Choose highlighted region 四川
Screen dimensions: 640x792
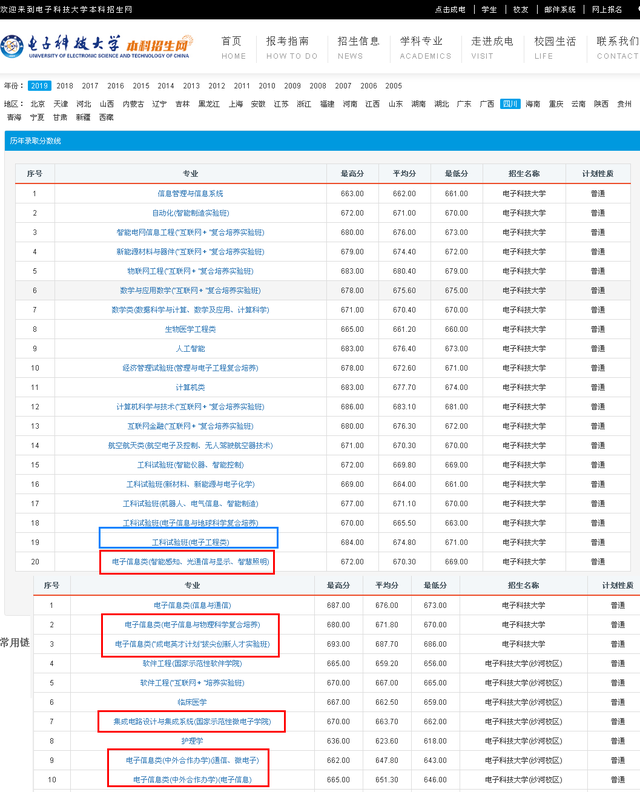[510, 104]
